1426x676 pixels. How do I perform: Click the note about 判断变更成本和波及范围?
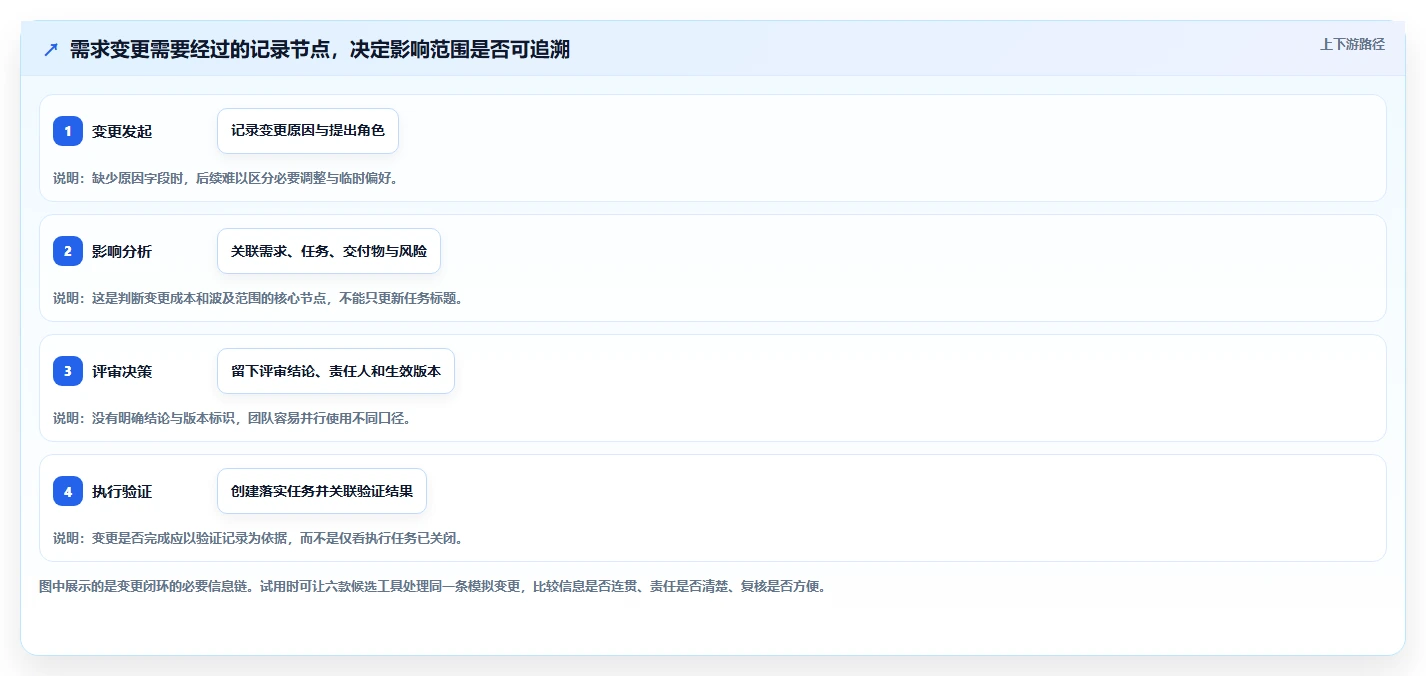pos(258,298)
